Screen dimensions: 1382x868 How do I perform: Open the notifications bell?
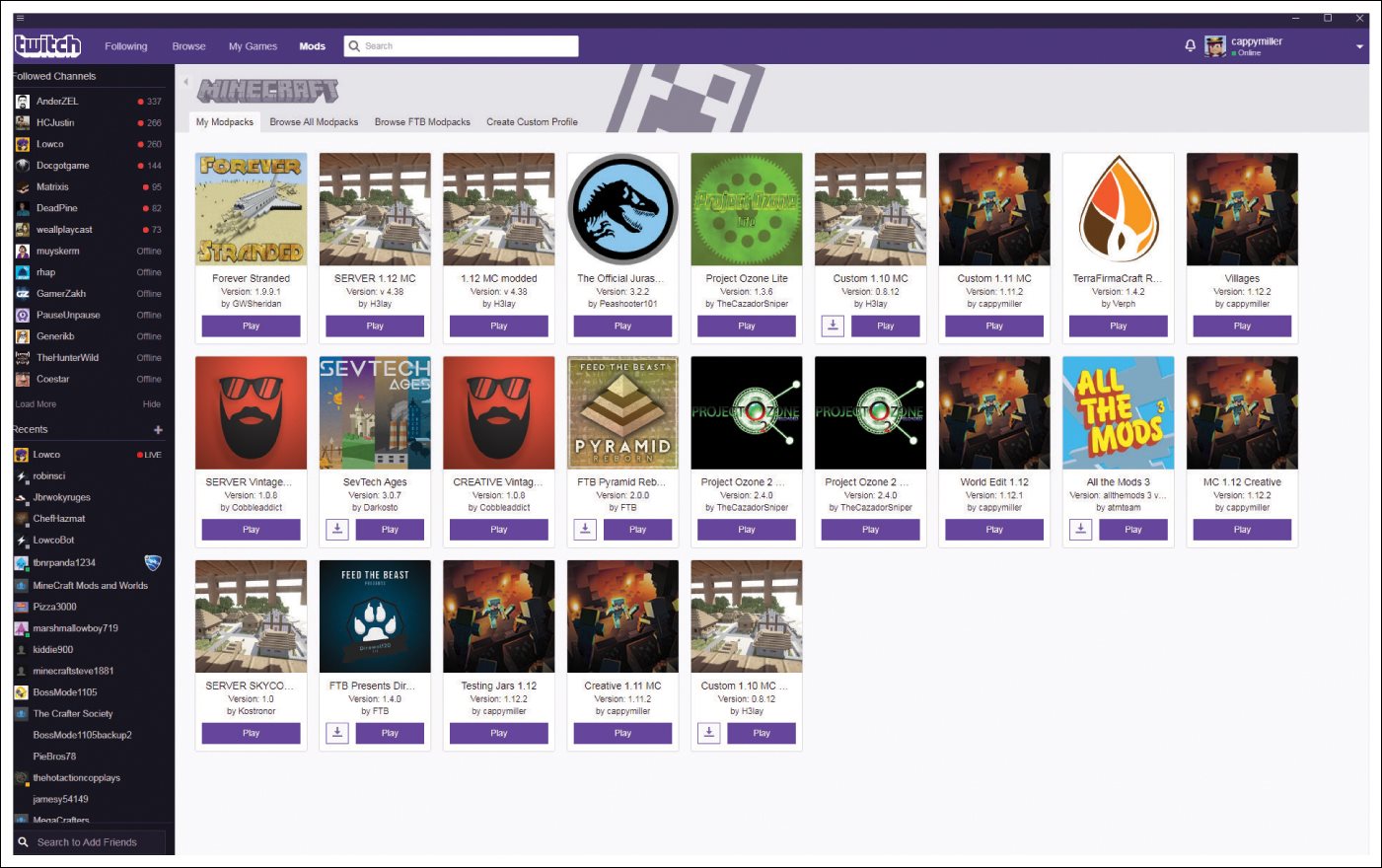(x=1190, y=45)
